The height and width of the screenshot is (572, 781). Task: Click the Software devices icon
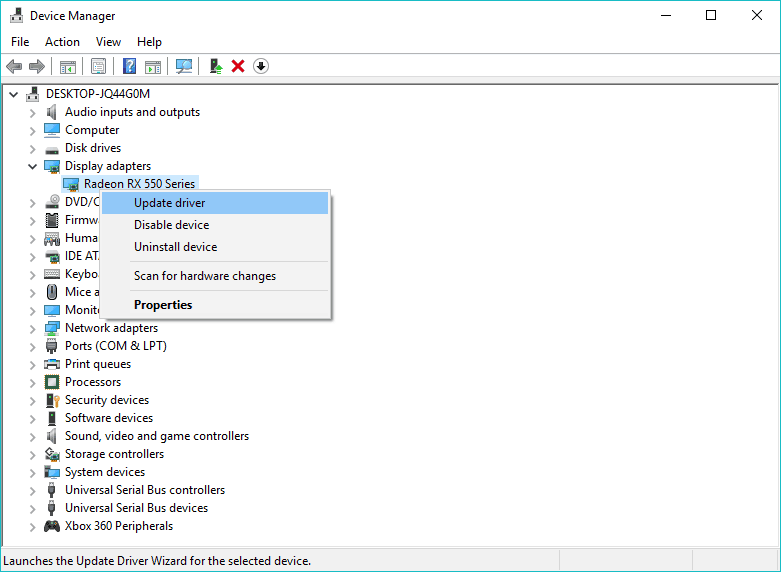click(52, 418)
